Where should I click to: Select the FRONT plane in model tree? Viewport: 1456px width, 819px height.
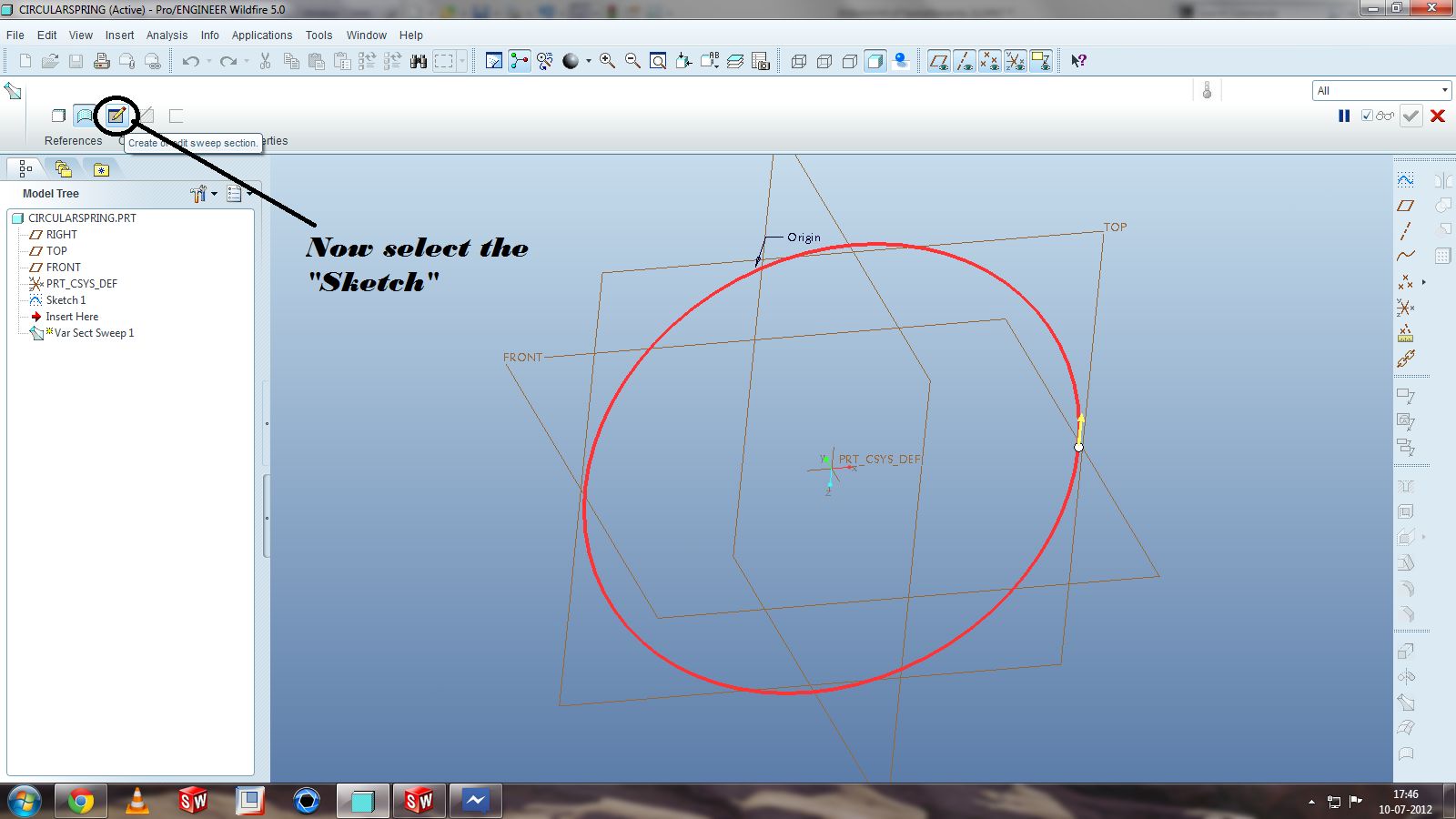point(63,268)
